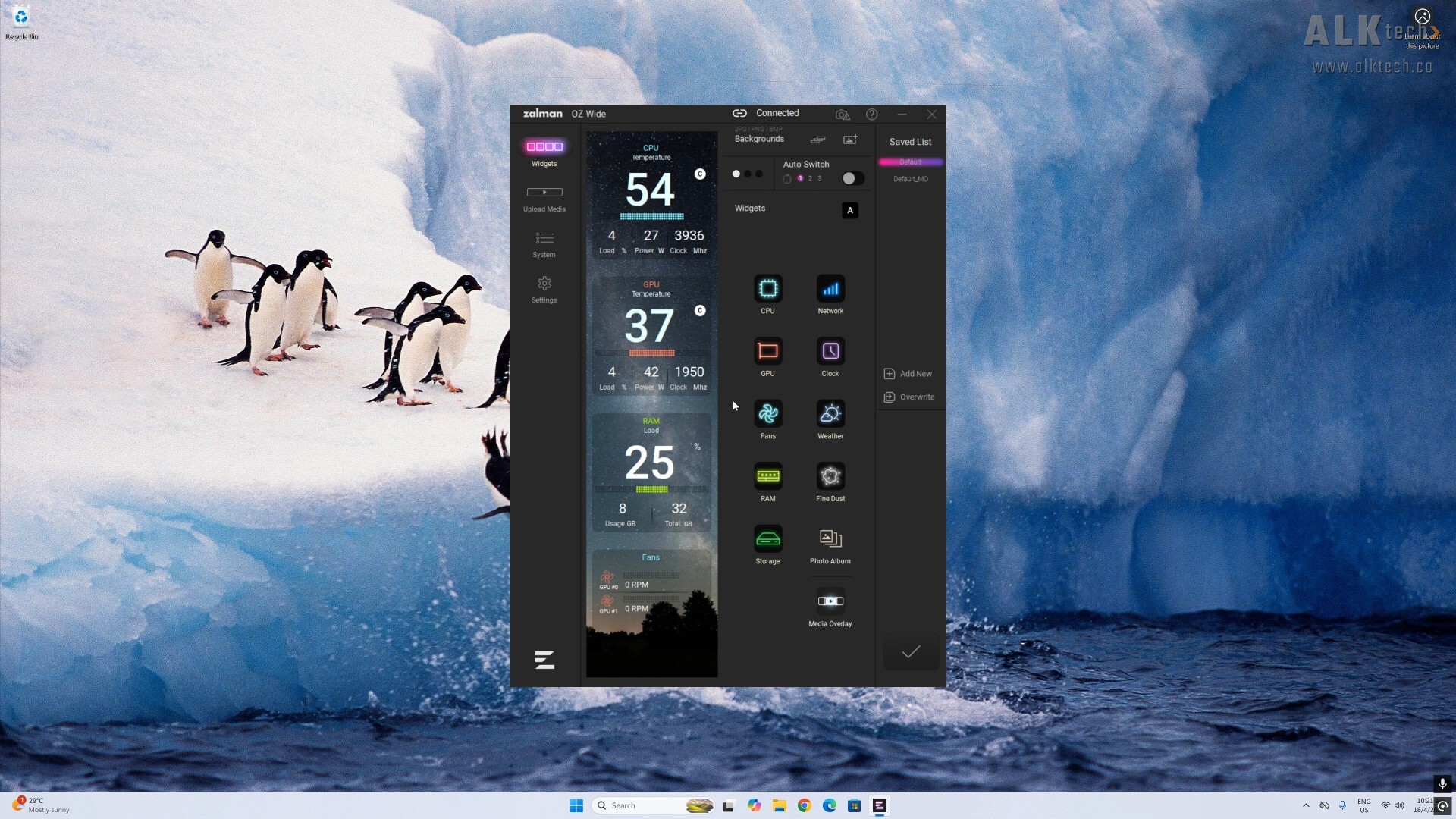Add the Weather widget
The height and width of the screenshot is (819, 1456).
tap(830, 414)
